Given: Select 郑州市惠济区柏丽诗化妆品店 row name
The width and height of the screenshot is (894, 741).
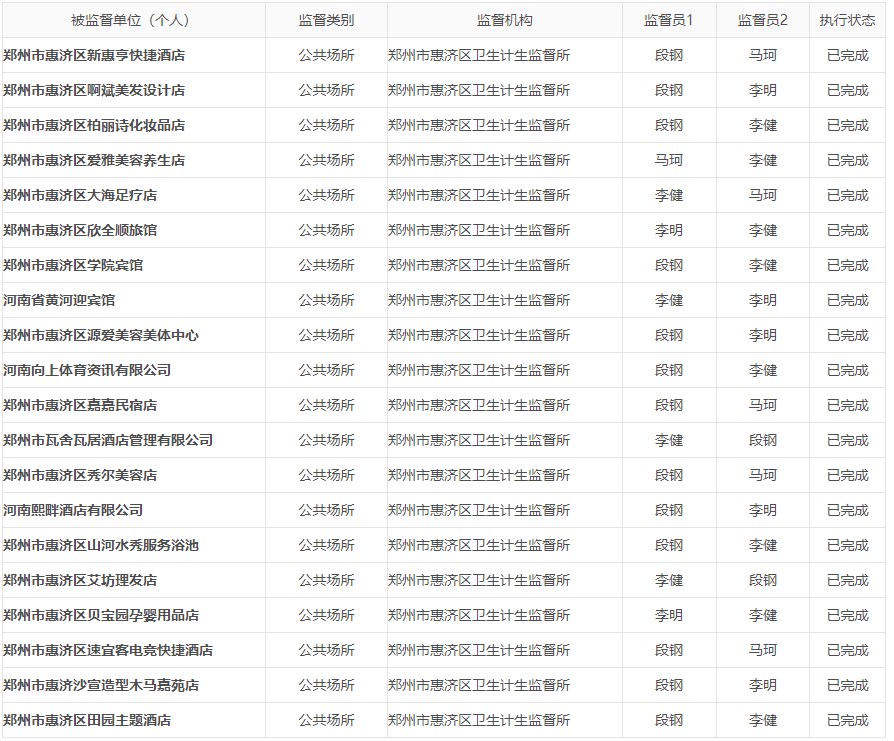Looking at the screenshot, I should 94,125.
